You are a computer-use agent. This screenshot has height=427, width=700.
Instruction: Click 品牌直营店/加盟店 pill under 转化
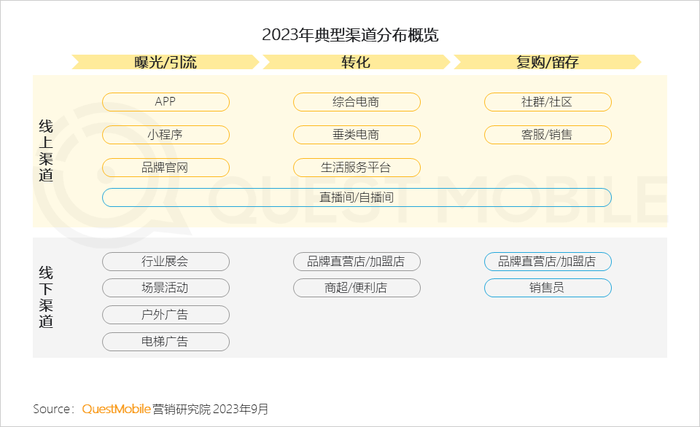pyautogui.click(x=357, y=261)
